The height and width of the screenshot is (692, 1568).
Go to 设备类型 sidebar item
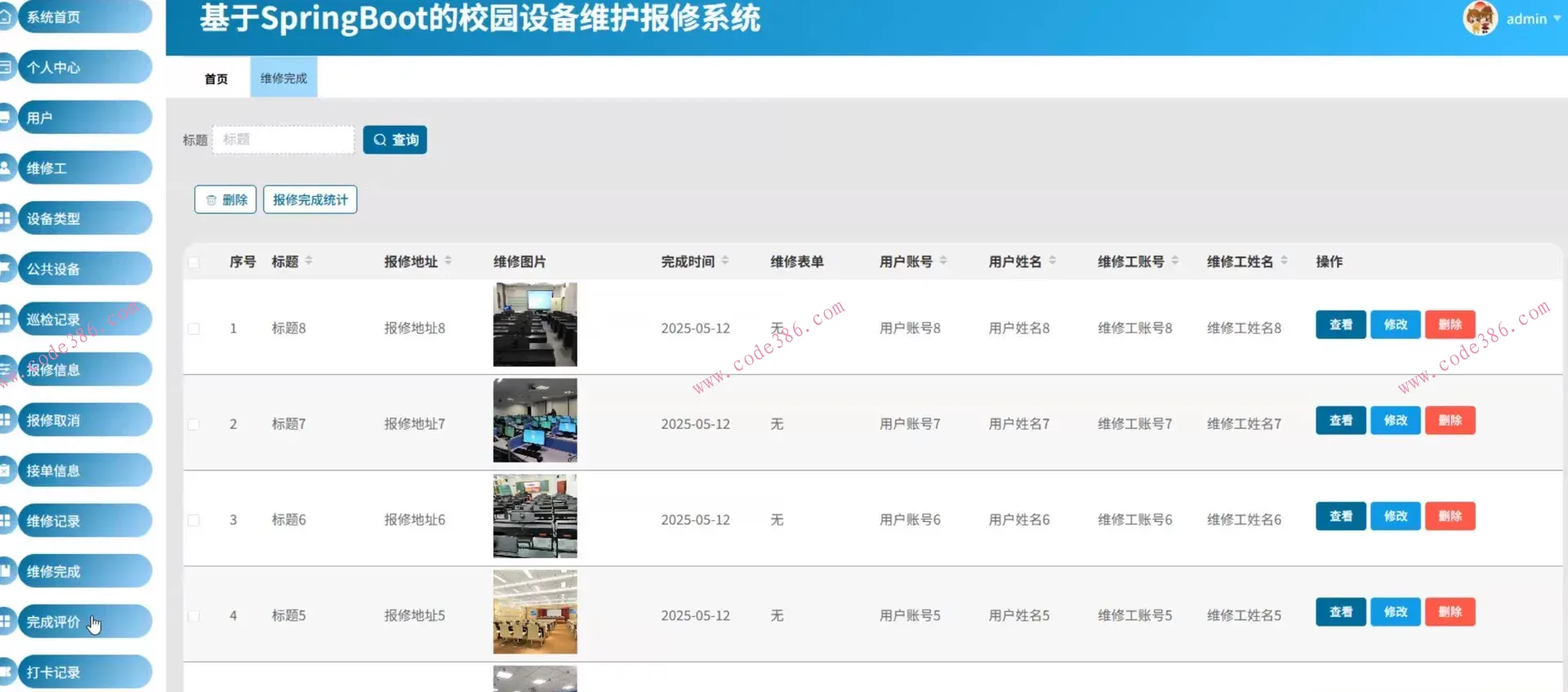click(82, 219)
